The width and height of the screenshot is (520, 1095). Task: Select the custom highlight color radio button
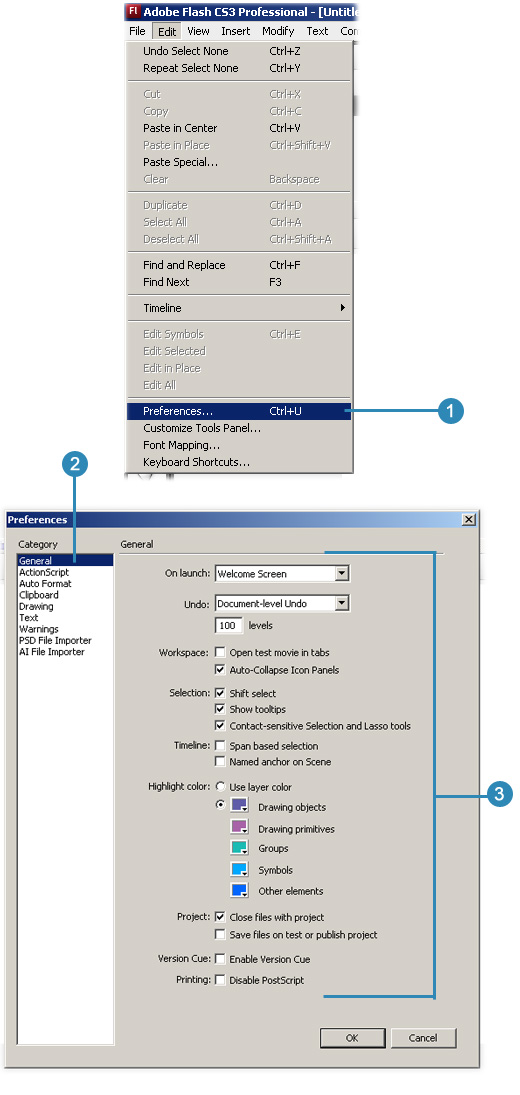coord(221,804)
